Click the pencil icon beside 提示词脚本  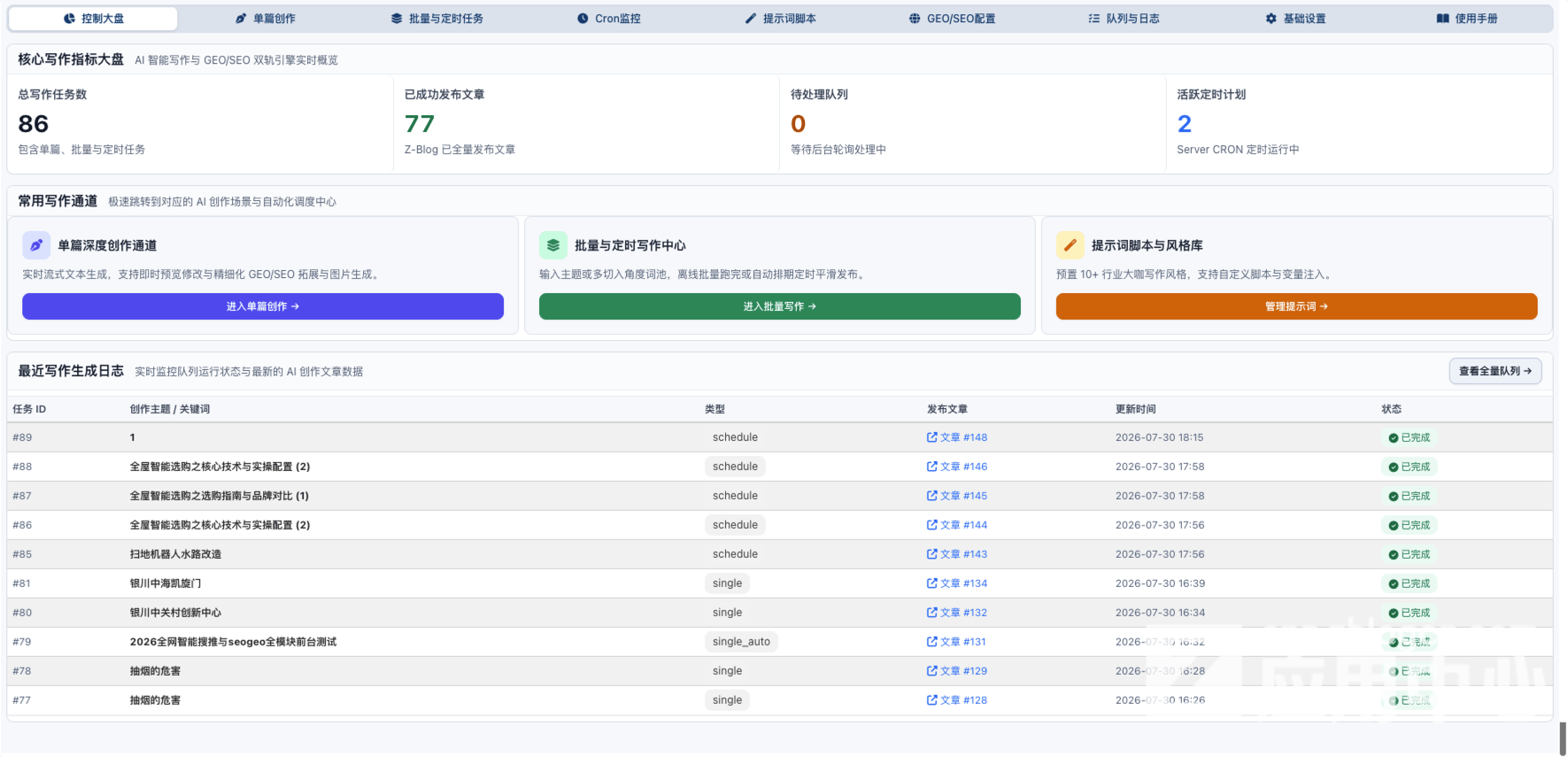point(751,19)
